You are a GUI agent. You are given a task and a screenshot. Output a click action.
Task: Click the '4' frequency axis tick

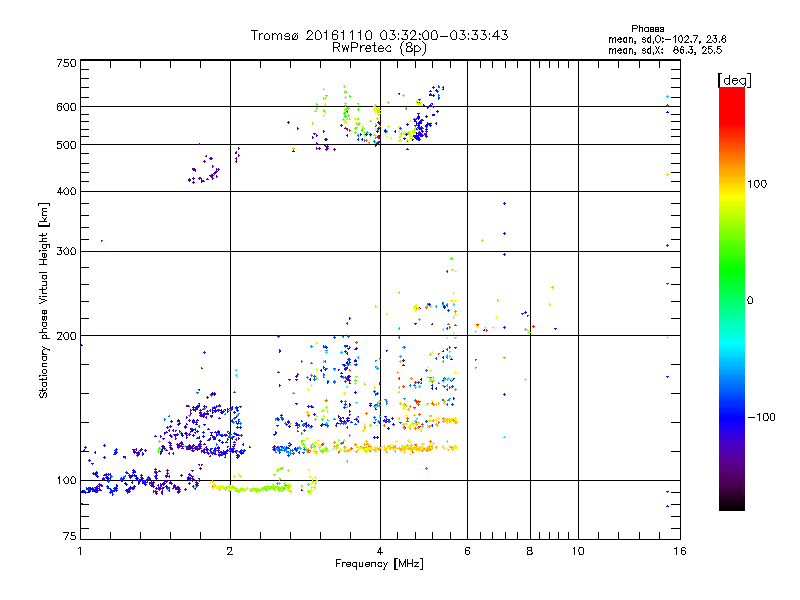point(380,551)
